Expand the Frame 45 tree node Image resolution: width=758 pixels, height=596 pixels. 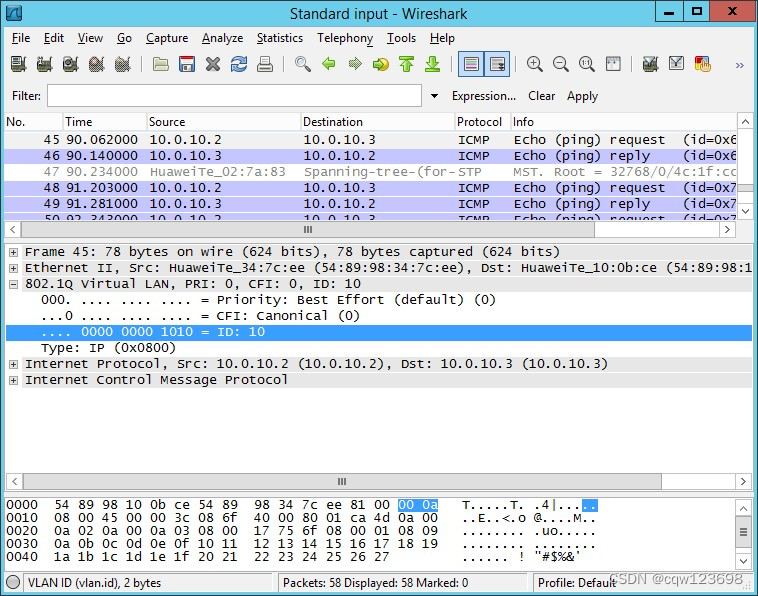pyautogui.click(x=14, y=252)
